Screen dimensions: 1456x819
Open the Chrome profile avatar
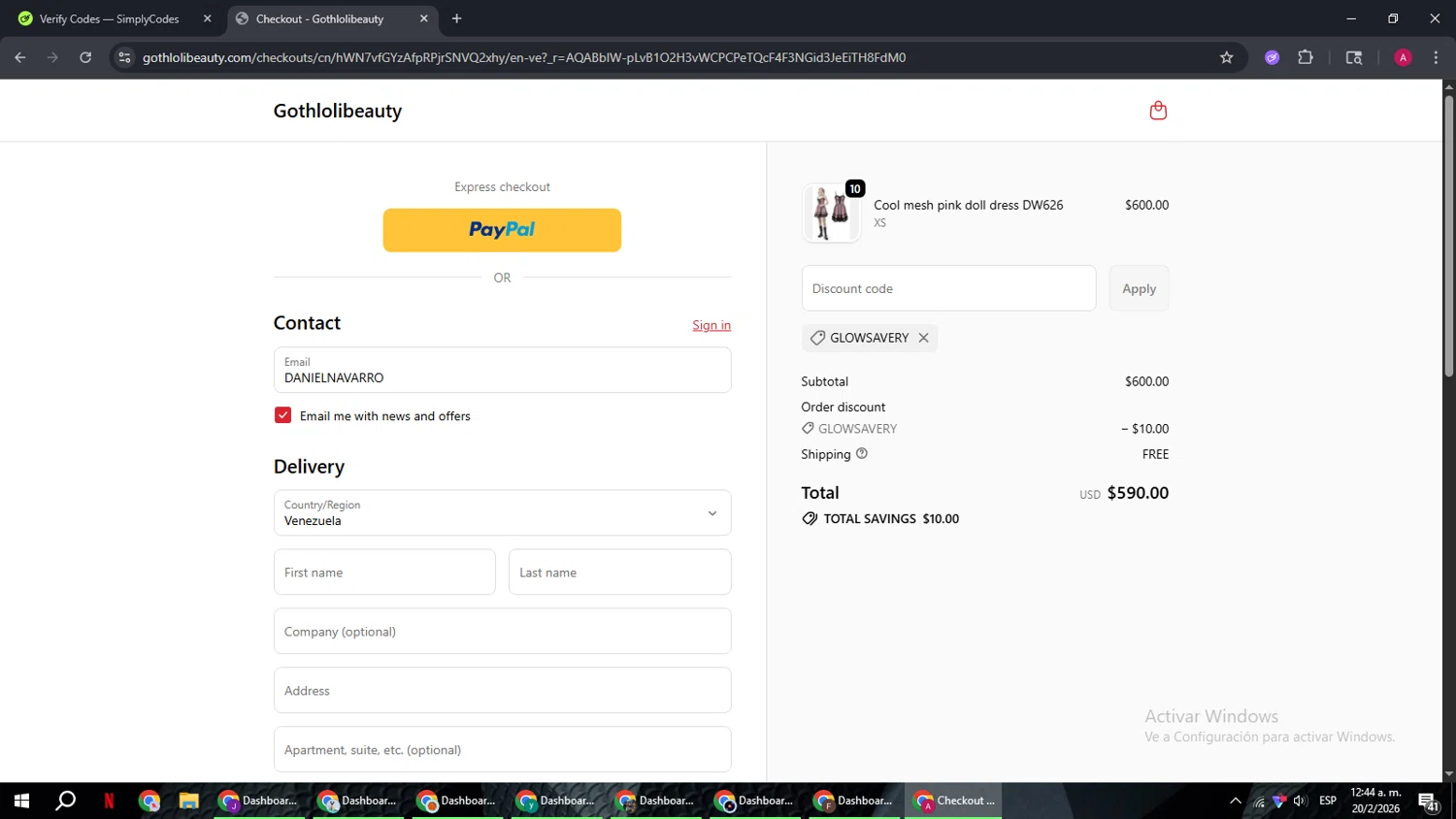(x=1403, y=57)
